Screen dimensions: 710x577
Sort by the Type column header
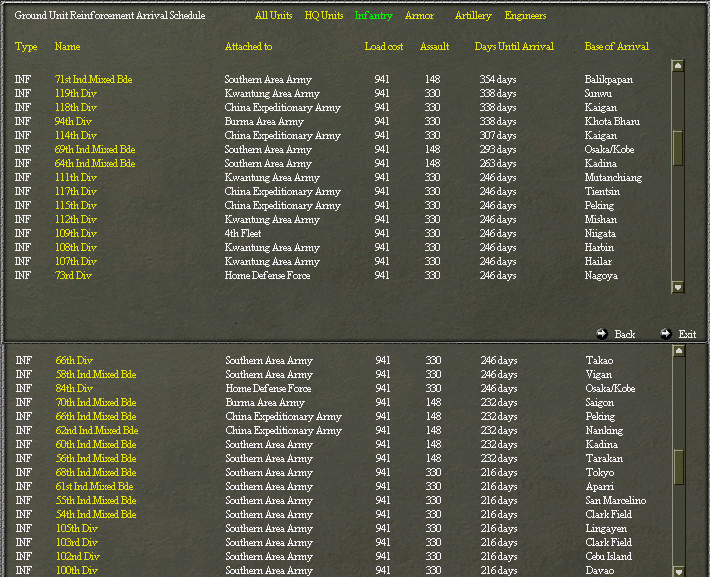[x=26, y=47]
